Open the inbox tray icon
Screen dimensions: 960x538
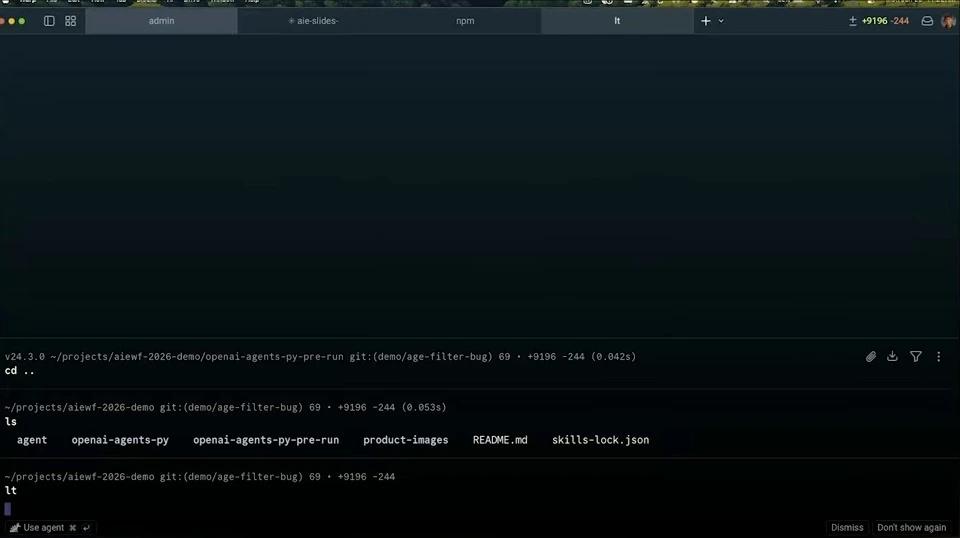click(x=927, y=21)
